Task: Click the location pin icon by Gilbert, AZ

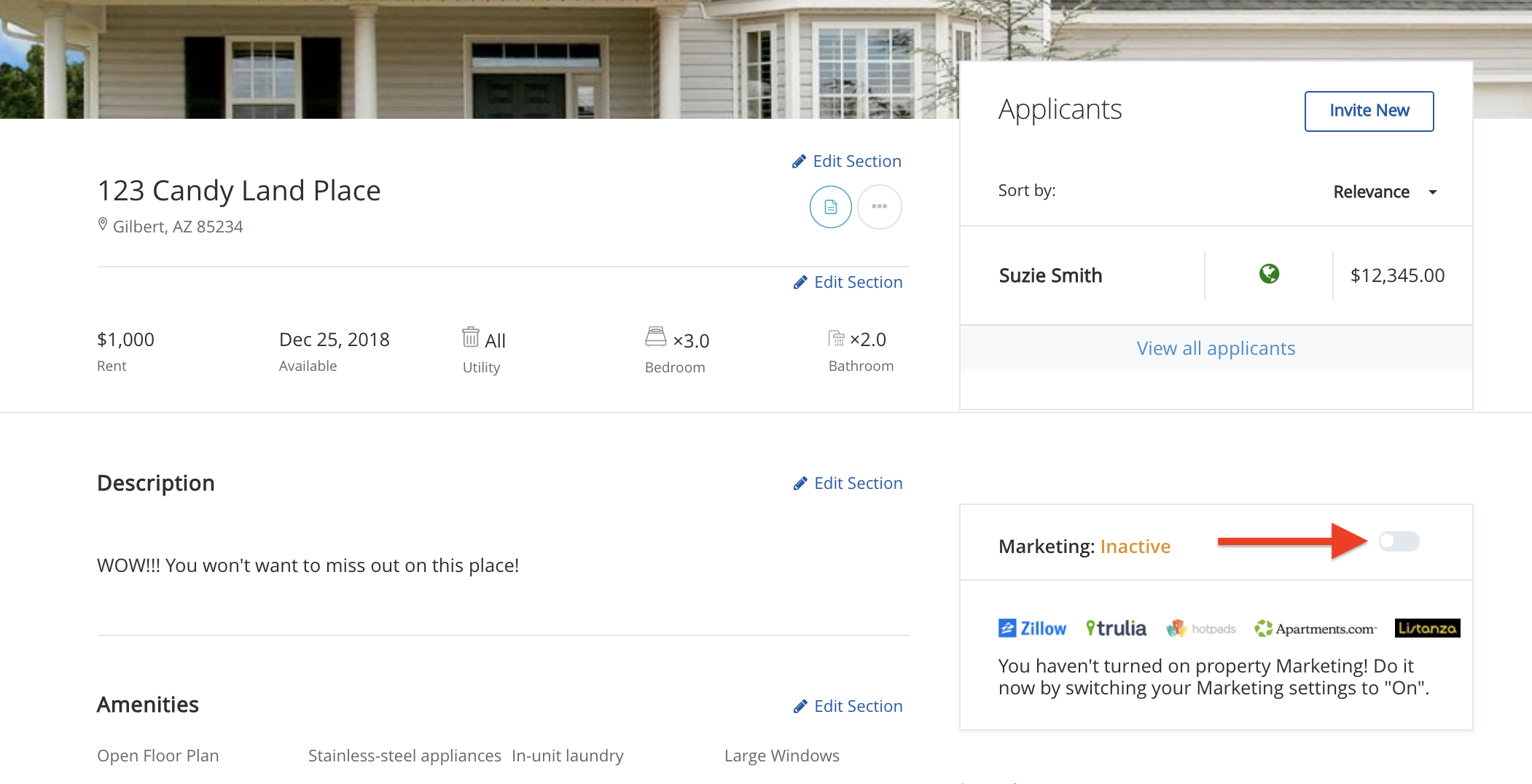Action: [x=103, y=225]
